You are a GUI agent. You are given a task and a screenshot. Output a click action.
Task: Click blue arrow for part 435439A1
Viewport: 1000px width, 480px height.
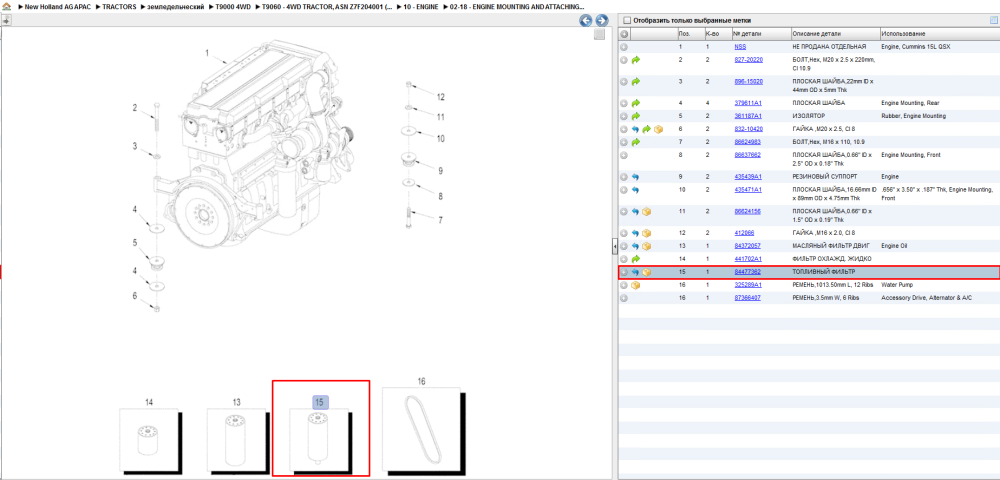coord(636,177)
